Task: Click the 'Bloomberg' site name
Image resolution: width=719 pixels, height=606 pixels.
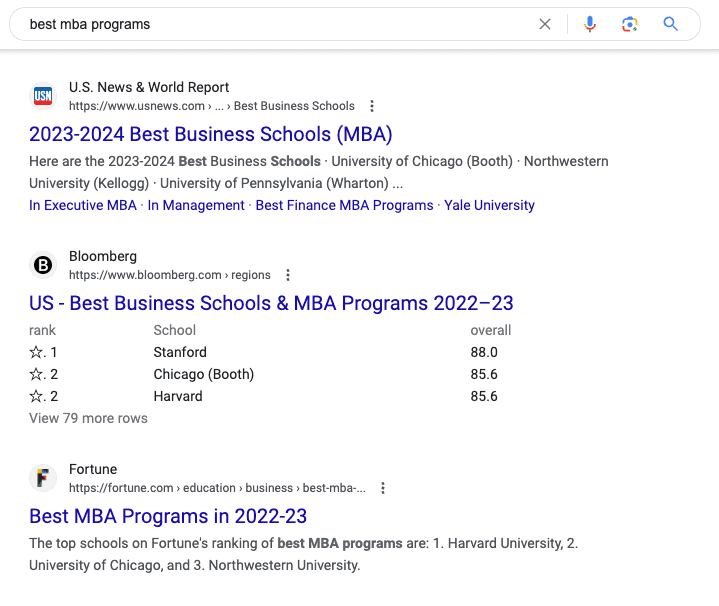Action: coord(103,256)
